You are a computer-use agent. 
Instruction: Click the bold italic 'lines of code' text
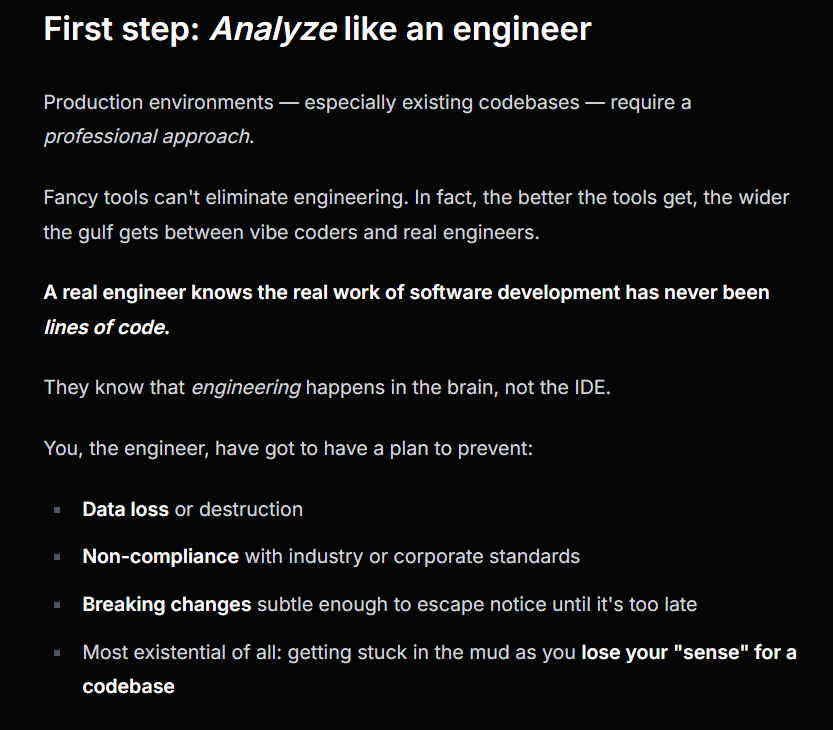point(104,327)
